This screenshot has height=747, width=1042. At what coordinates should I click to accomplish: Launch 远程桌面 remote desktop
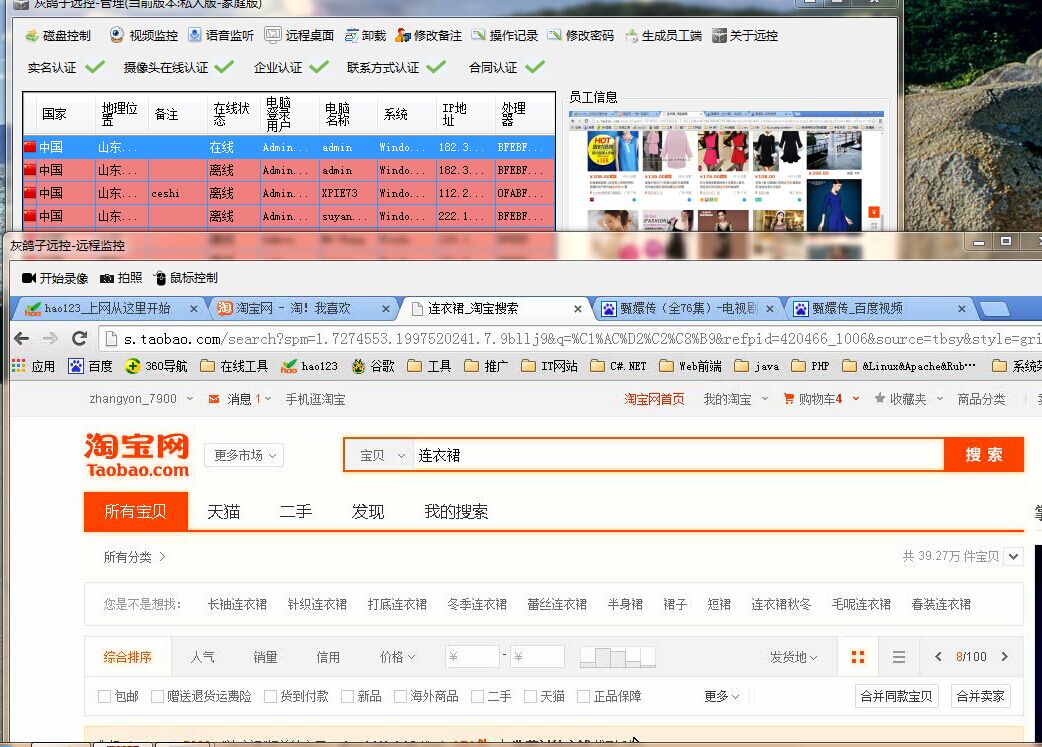point(299,35)
